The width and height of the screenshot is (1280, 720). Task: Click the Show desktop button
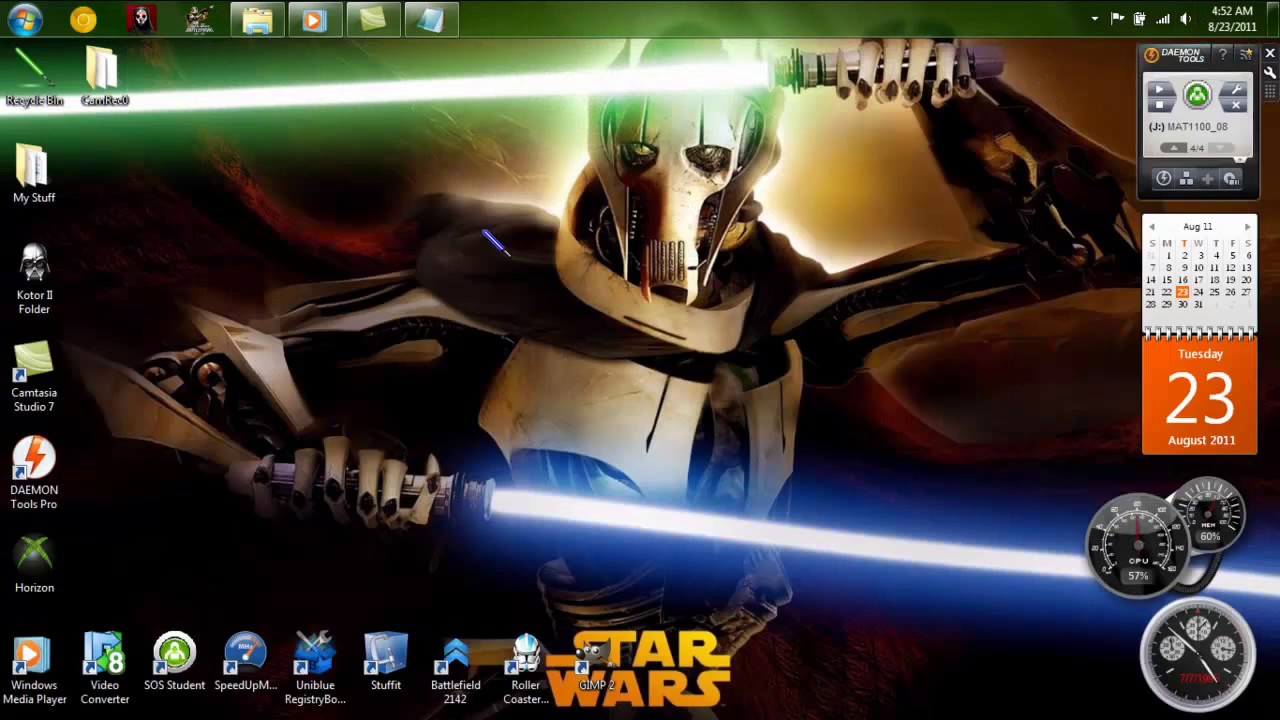click(x=1272, y=19)
